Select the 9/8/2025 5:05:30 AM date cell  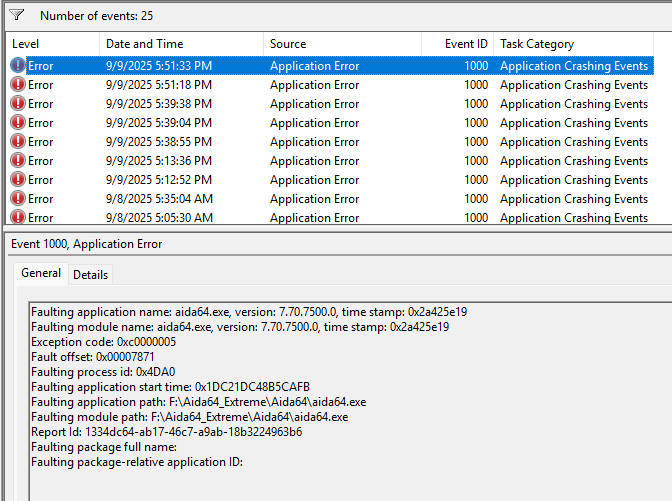tap(159, 217)
